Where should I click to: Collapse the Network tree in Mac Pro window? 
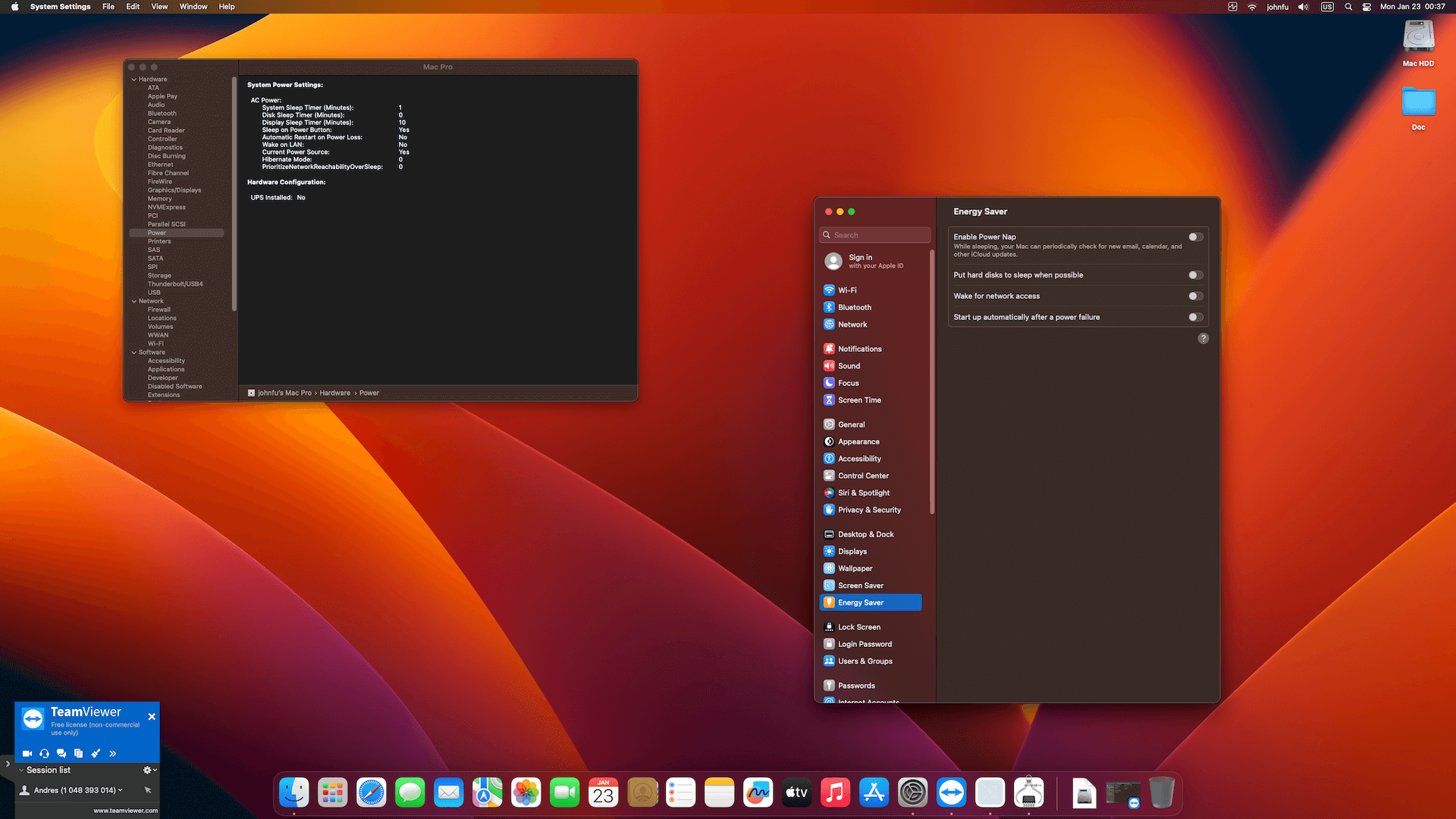(134, 302)
